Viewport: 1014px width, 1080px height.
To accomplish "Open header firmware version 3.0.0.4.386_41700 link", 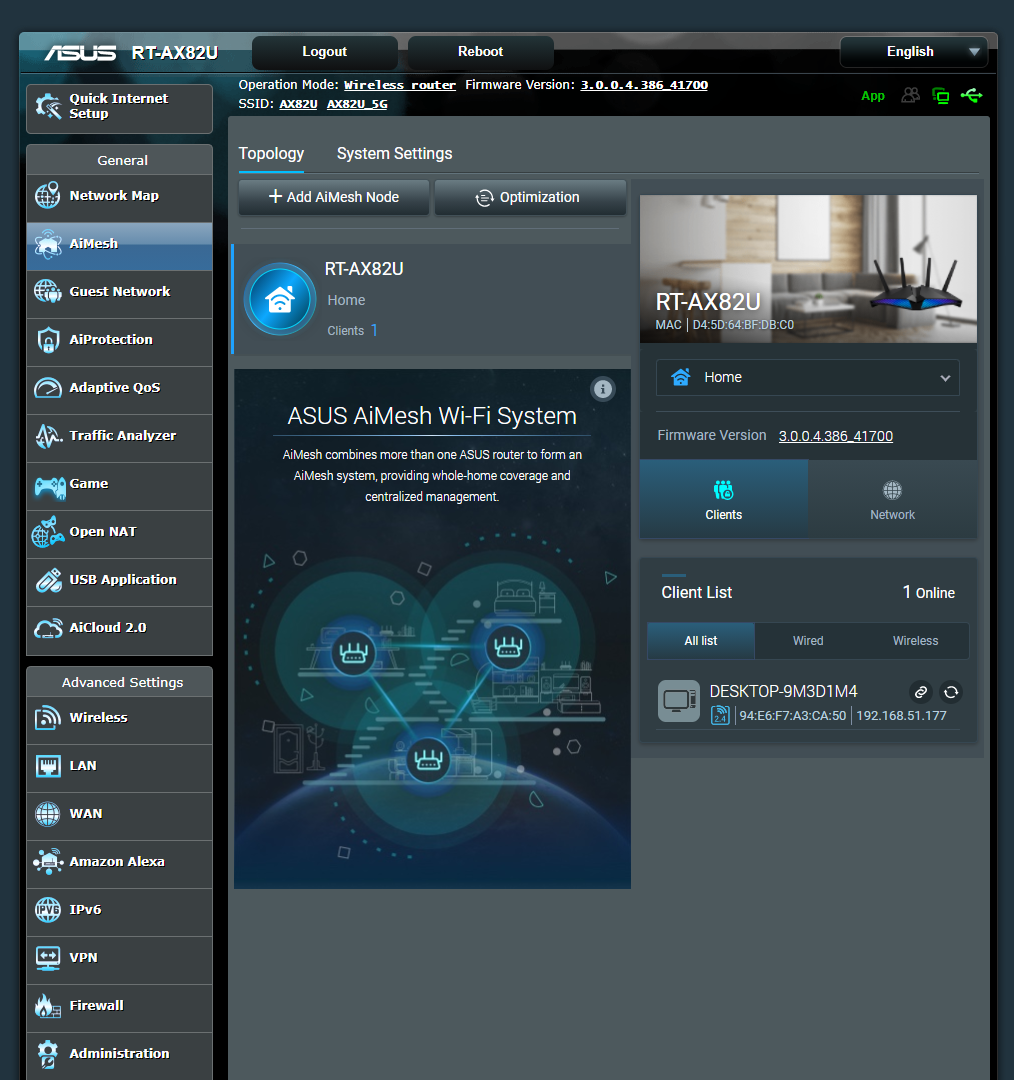I will pos(644,85).
